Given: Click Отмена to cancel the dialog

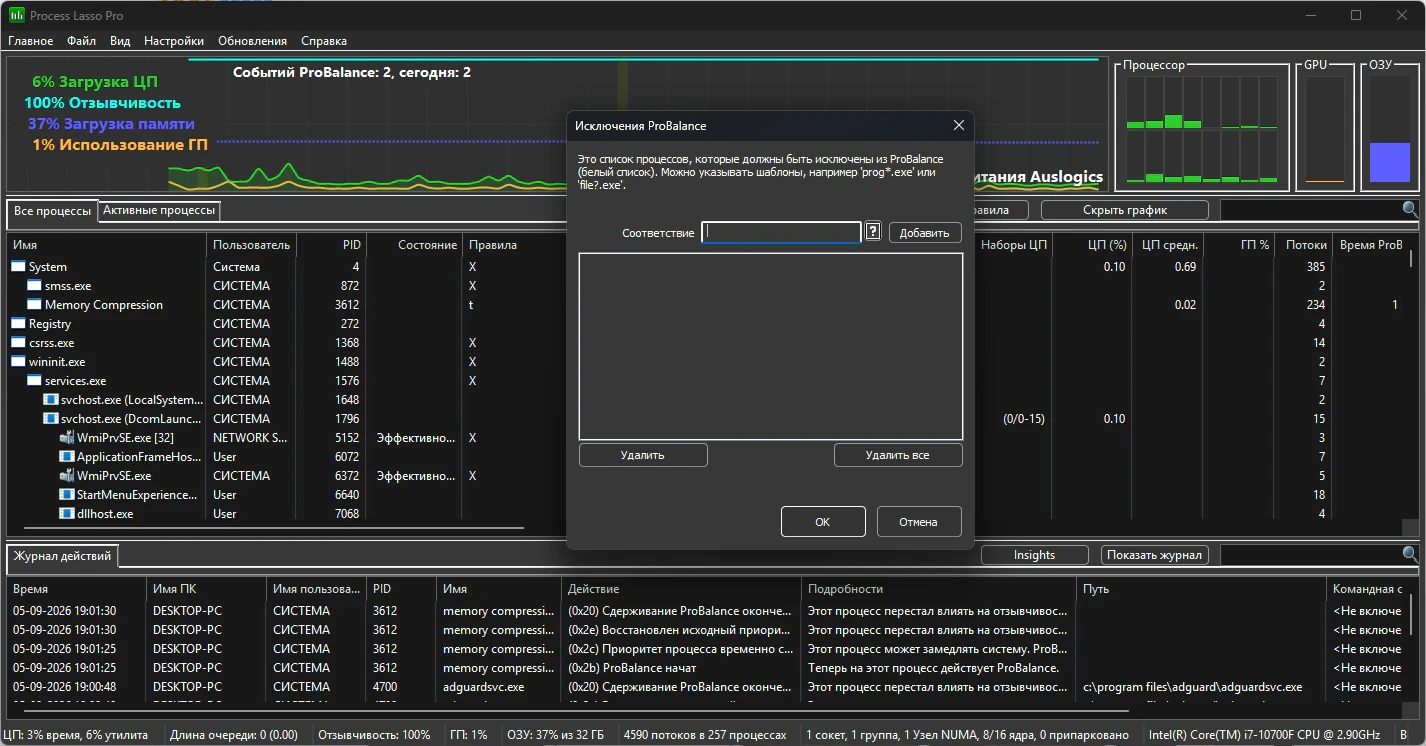Looking at the screenshot, I should 919,522.
